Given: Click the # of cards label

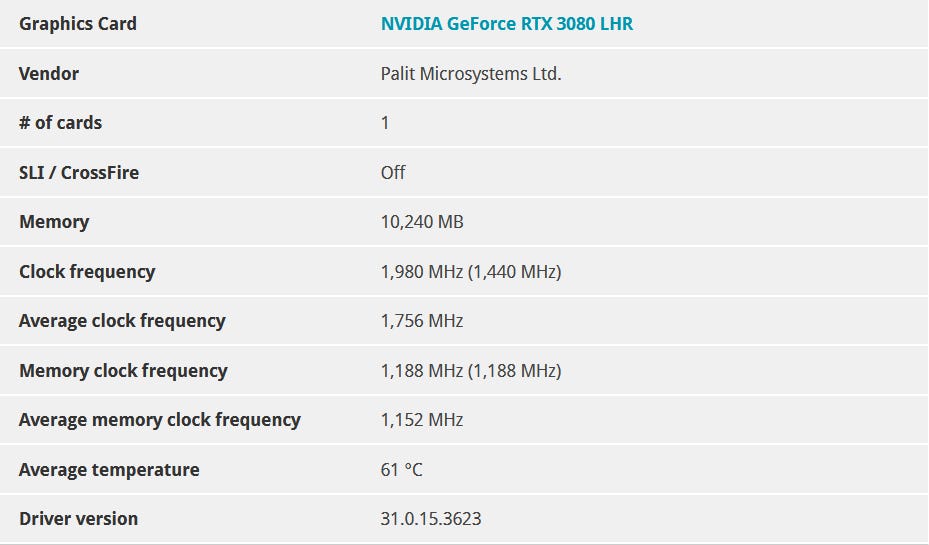Looking at the screenshot, I should [x=60, y=123].
